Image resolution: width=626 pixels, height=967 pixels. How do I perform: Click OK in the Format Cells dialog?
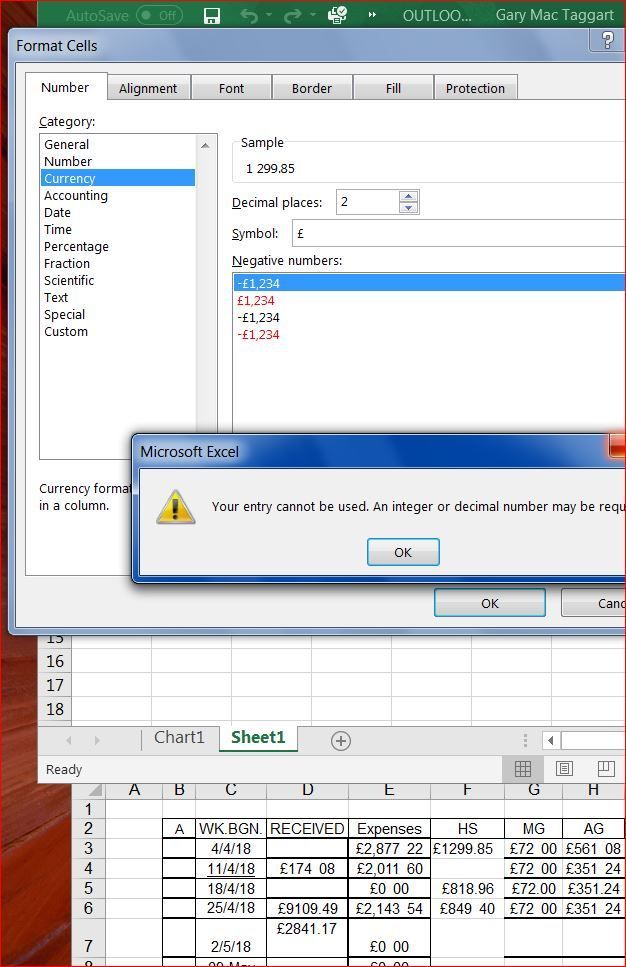[490, 603]
